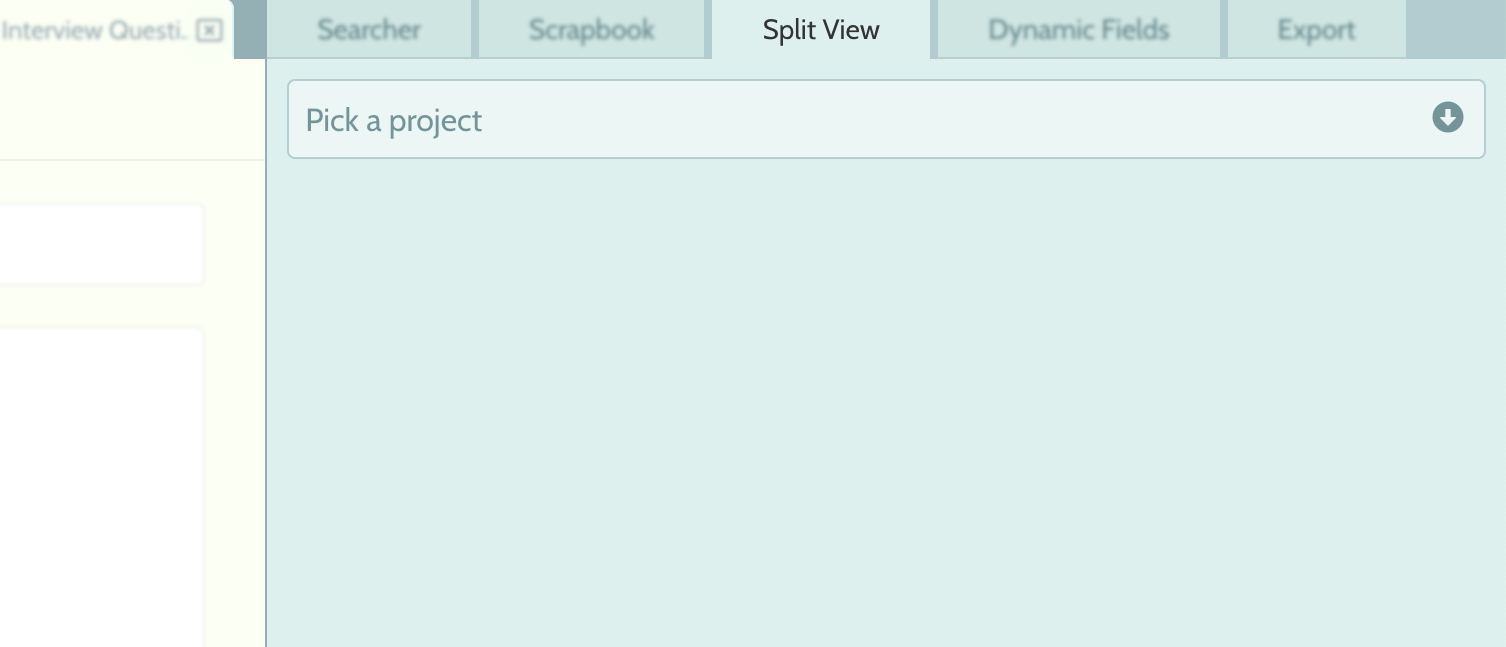The width and height of the screenshot is (1506, 647).
Task: Close the Interview Questi.. document tab
Action: coord(209,31)
